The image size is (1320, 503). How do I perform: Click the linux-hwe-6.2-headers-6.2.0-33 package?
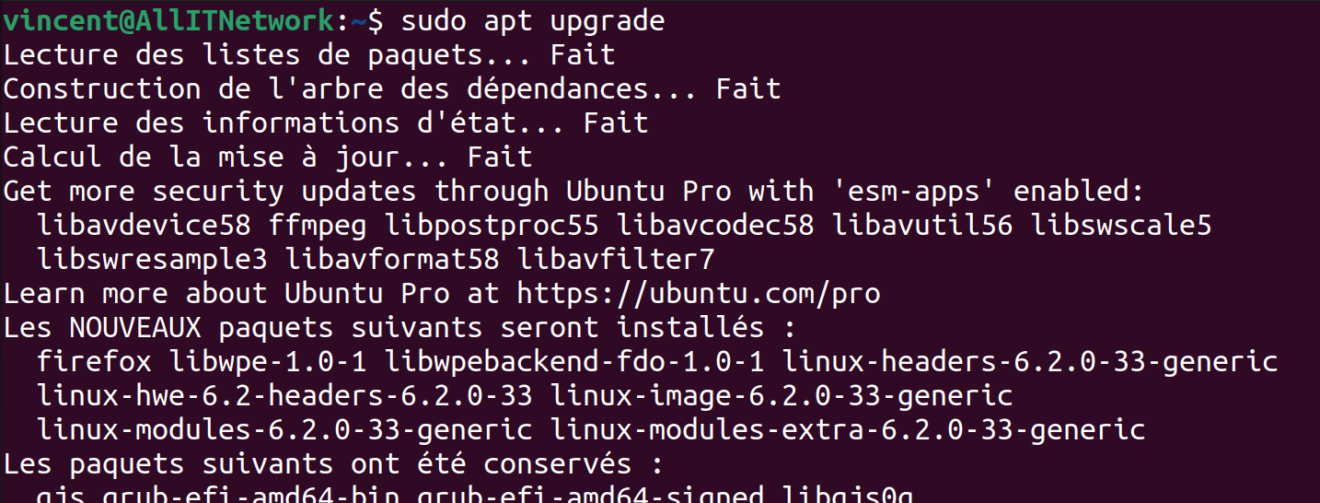[284, 396]
